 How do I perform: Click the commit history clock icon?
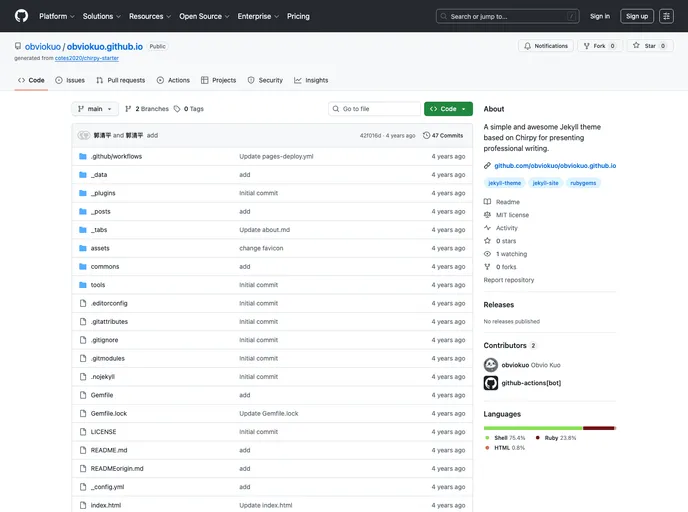pos(427,135)
